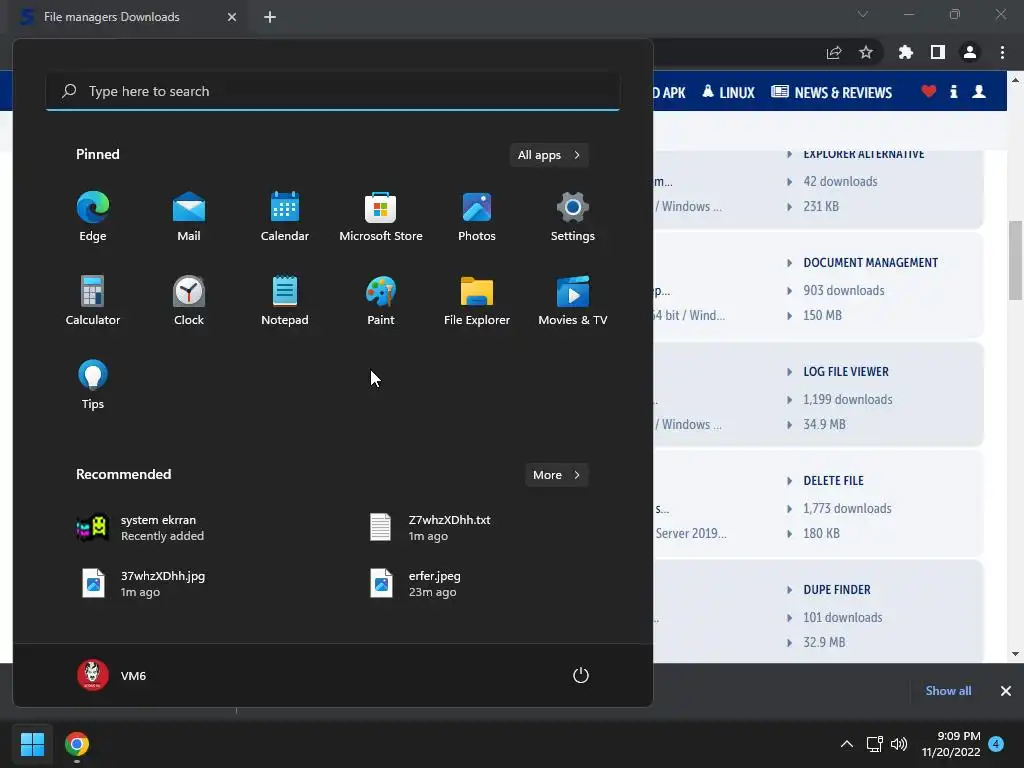This screenshot has height=768, width=1024.
Task: Share this page in Chrome
Action: tap(834, 52)
